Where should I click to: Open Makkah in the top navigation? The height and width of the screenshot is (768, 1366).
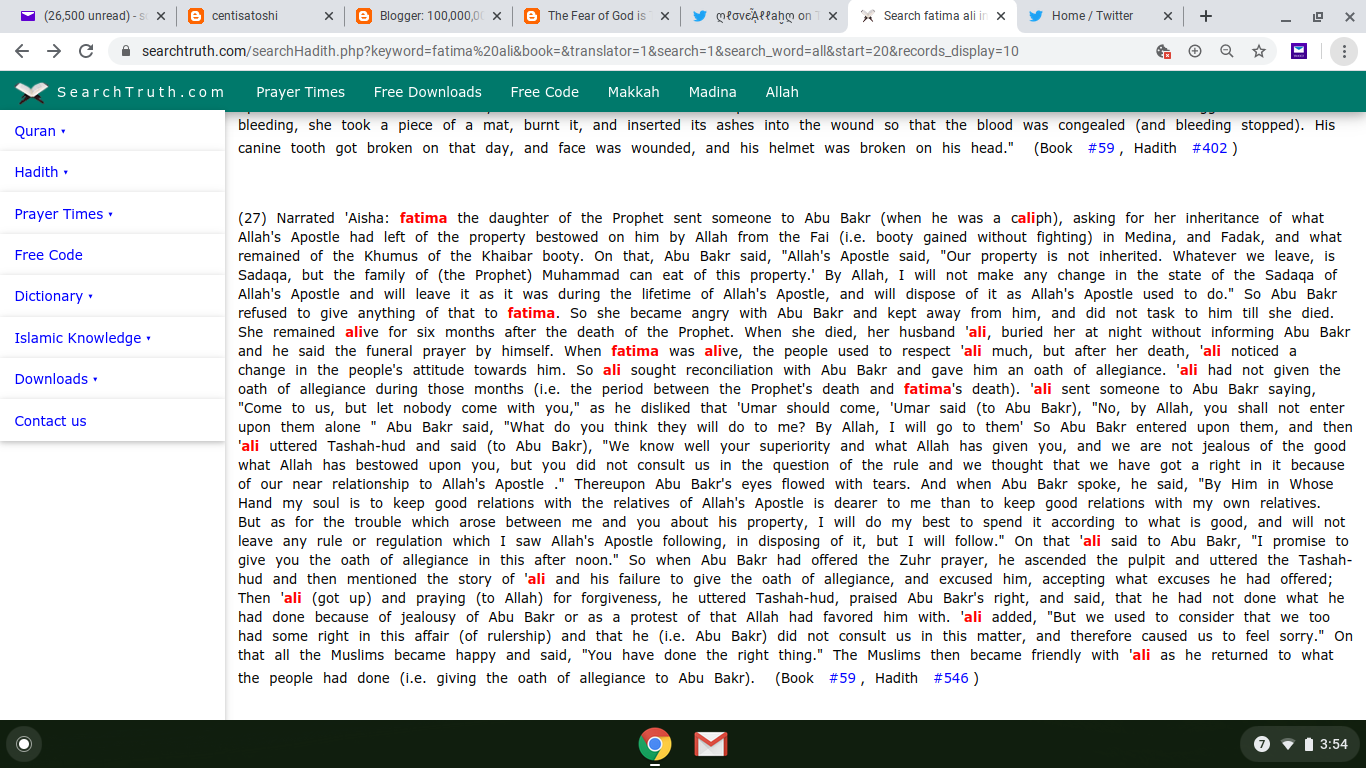(x=634, y=92)
